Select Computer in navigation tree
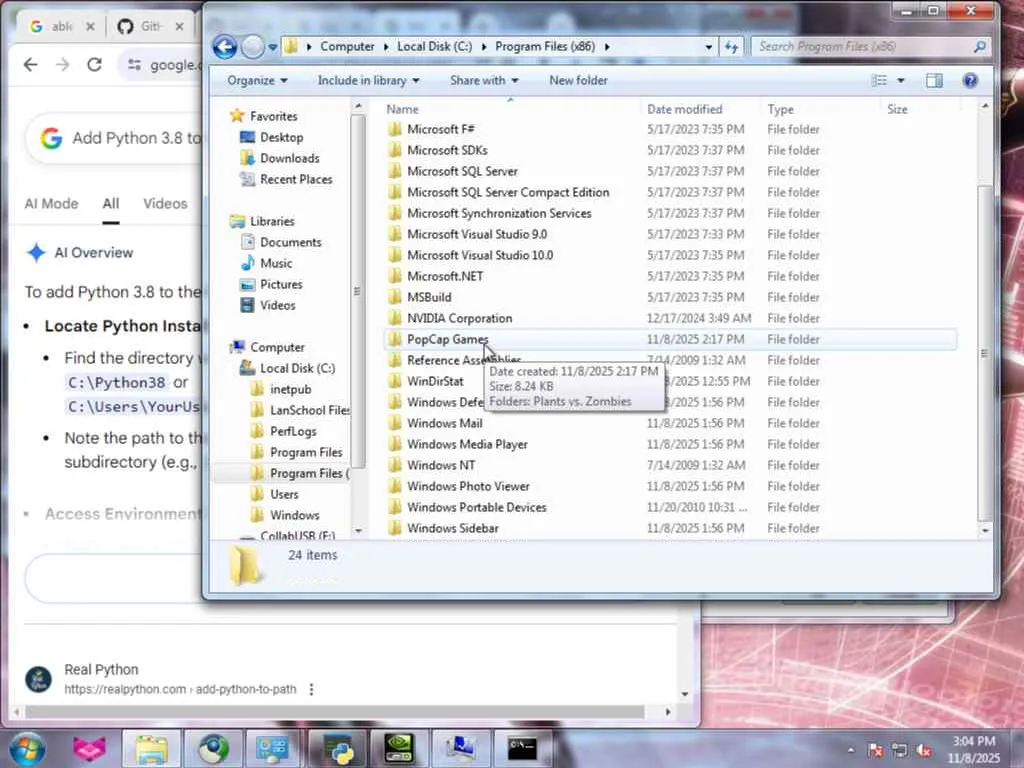1024x768 pixels. 277,347
